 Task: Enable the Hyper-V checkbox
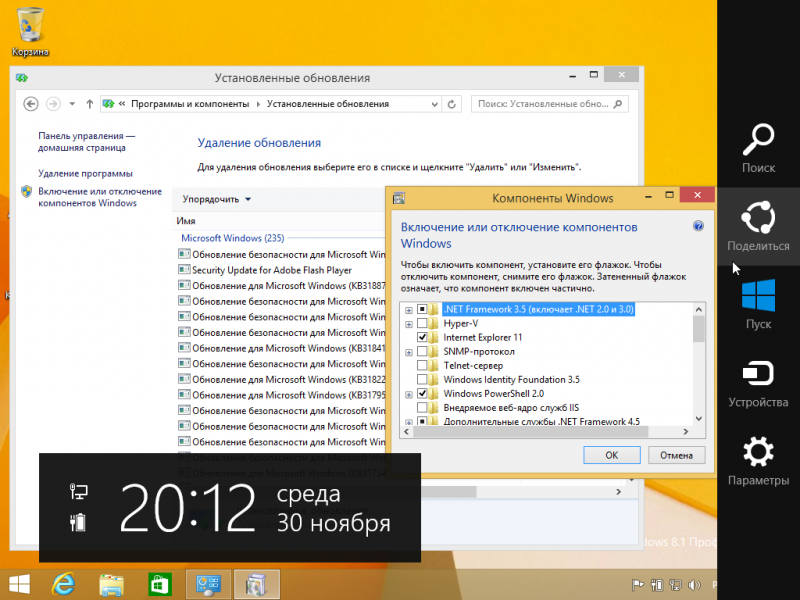[x=422, y=323]
